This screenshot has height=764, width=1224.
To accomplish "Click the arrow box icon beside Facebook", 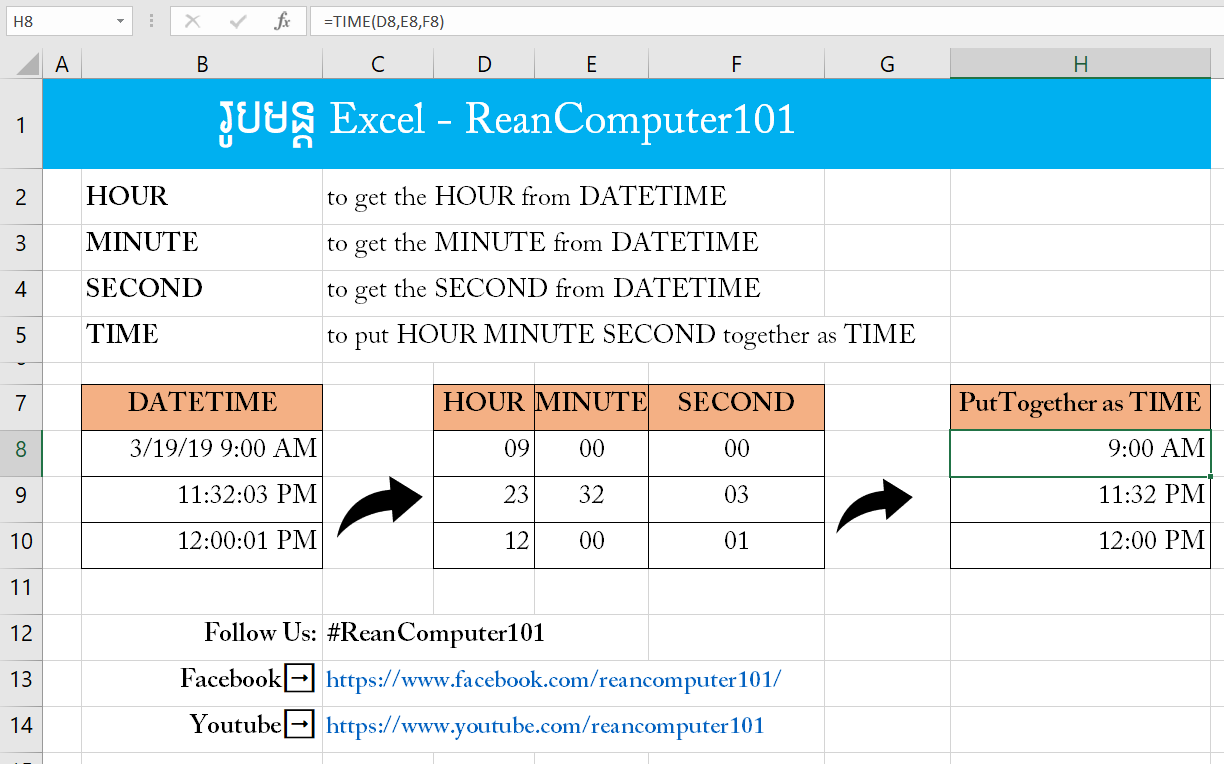I will [x=300, y=679].
